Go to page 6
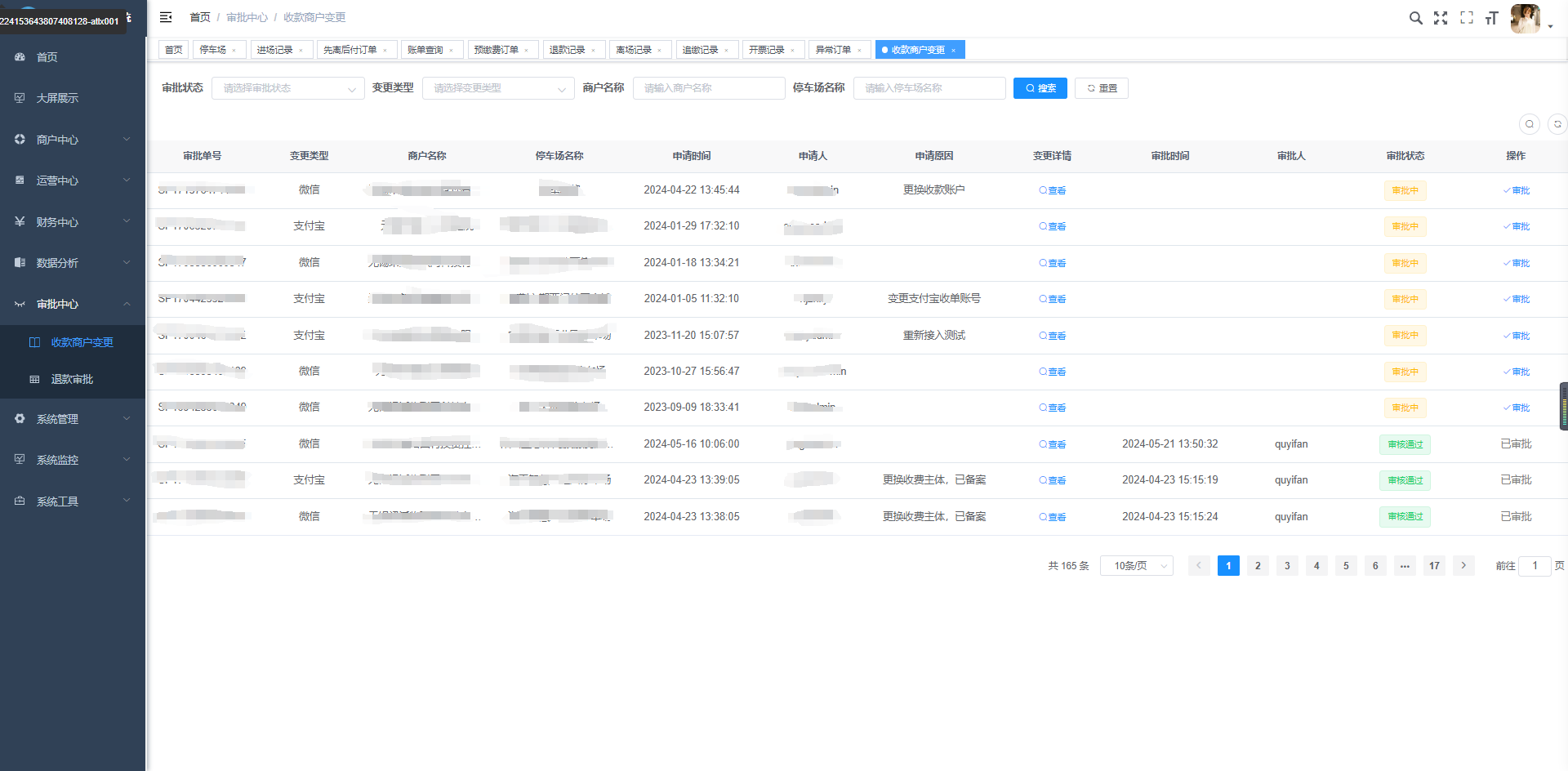This screenshot has width=1568, height=771. pyautogui.click(x=1375, y=566)
